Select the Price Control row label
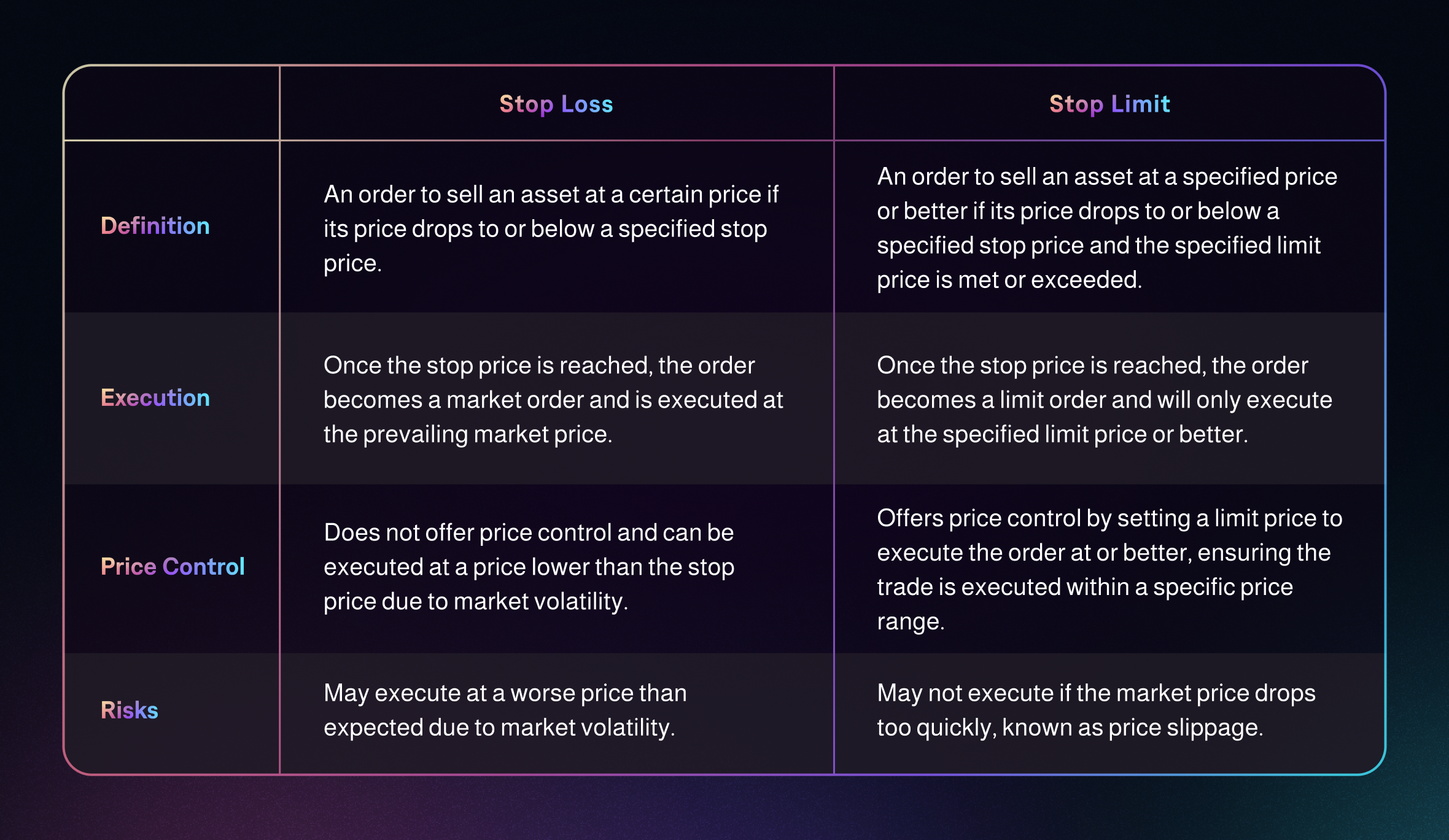1449x840 pixels. (173, 566)
